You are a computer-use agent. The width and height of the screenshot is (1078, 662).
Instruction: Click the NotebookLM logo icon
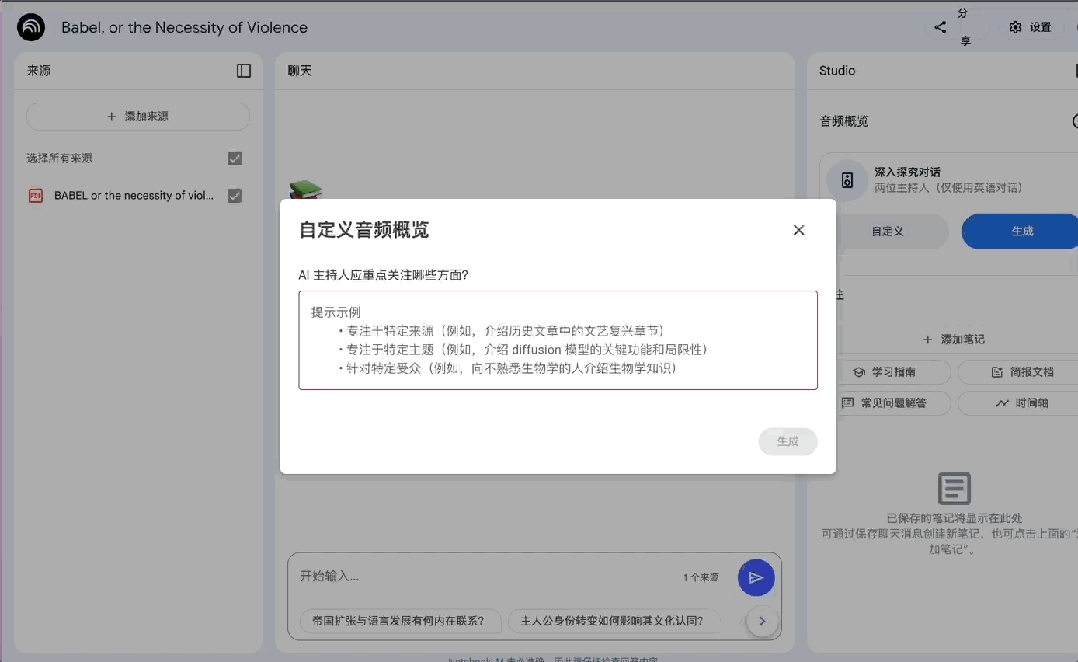31,27
